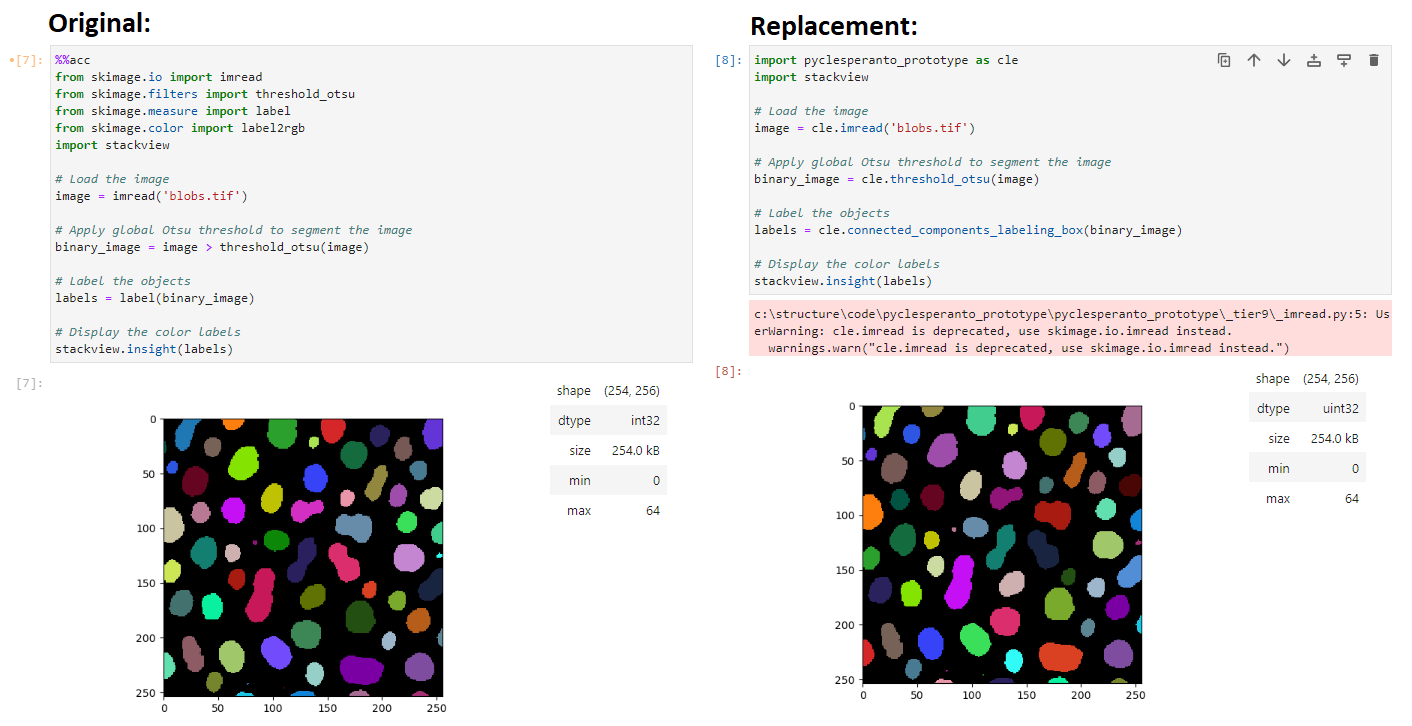
Task: Click the cell prompt [8] next to import code
Action: (729, 61)
